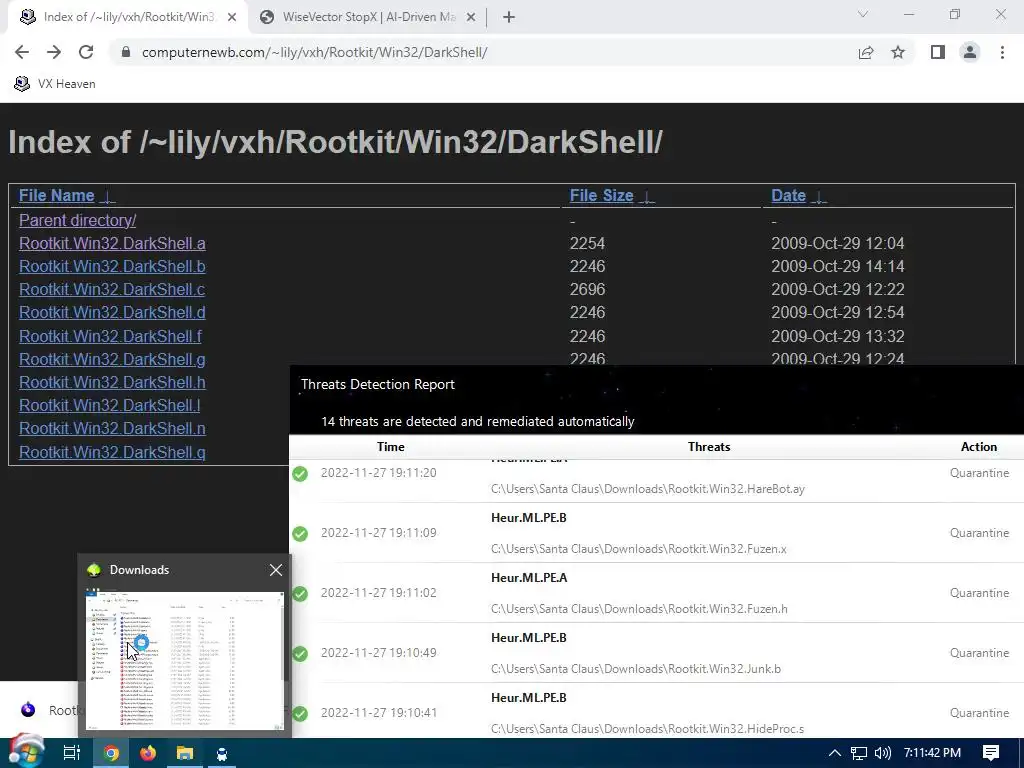Screen dimensions: 1024x768
Task: Open the browser side panel
Action: [x=938, y=52]
